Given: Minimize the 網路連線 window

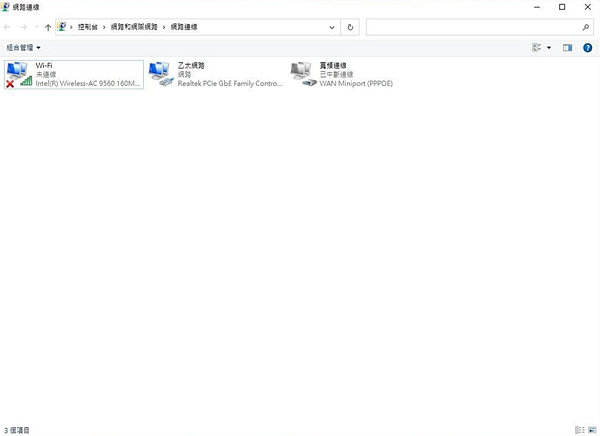Looking at the screenshot, I should (537, 7).
